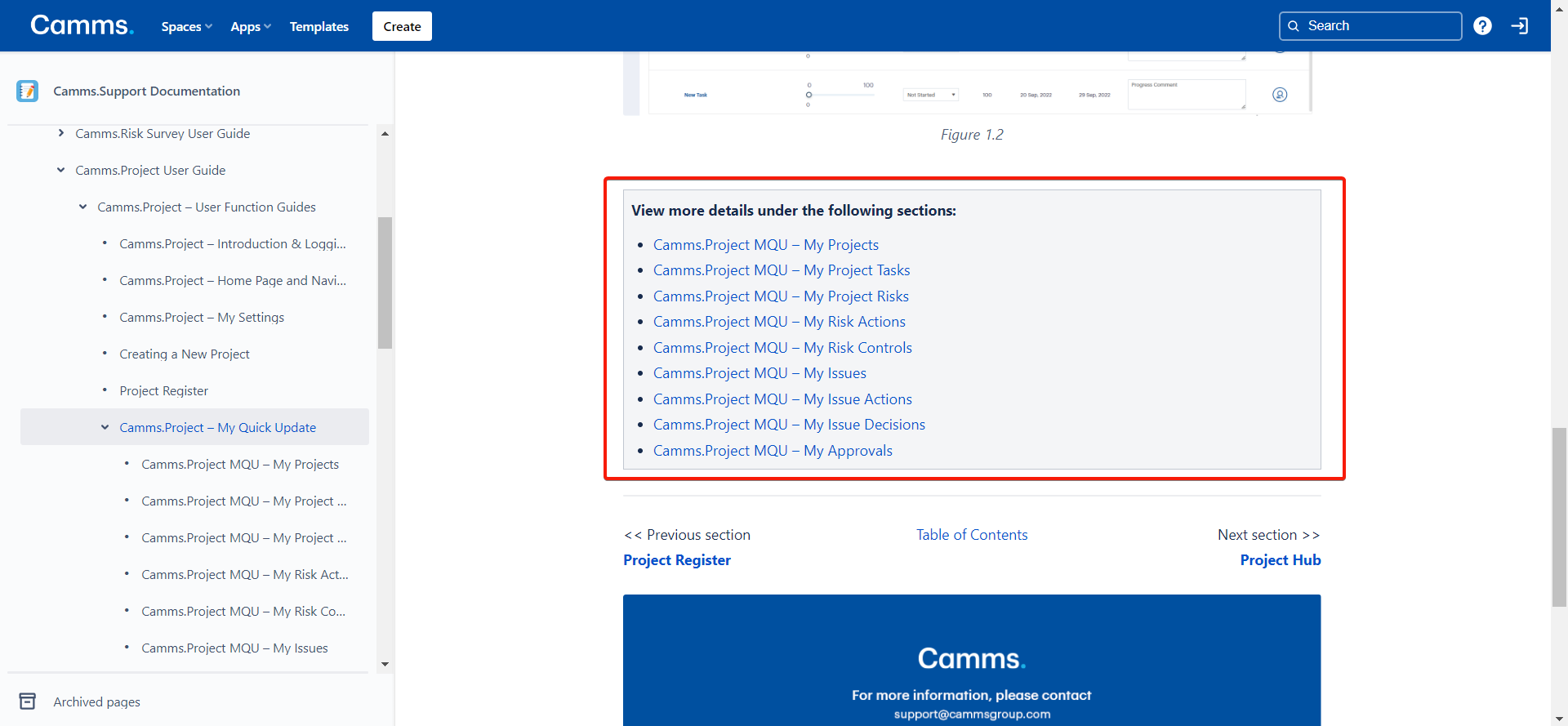The width and height of the screenshot is (1568, 726).
Task: Open sidebar Camms.Project MQU – My Risk Act...
Action: [x=245, y=574]
